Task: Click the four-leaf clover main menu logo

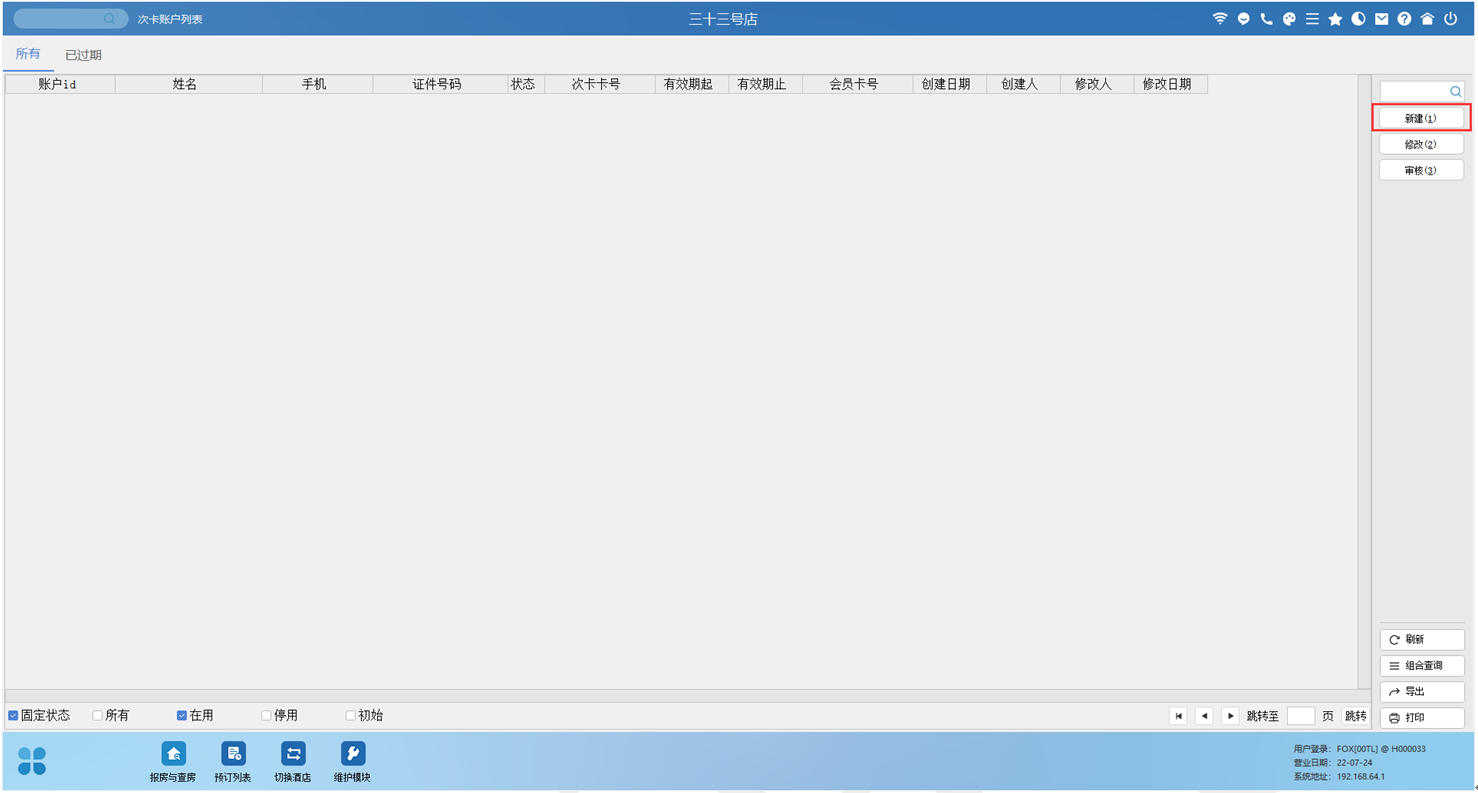Action: (32, 761)
